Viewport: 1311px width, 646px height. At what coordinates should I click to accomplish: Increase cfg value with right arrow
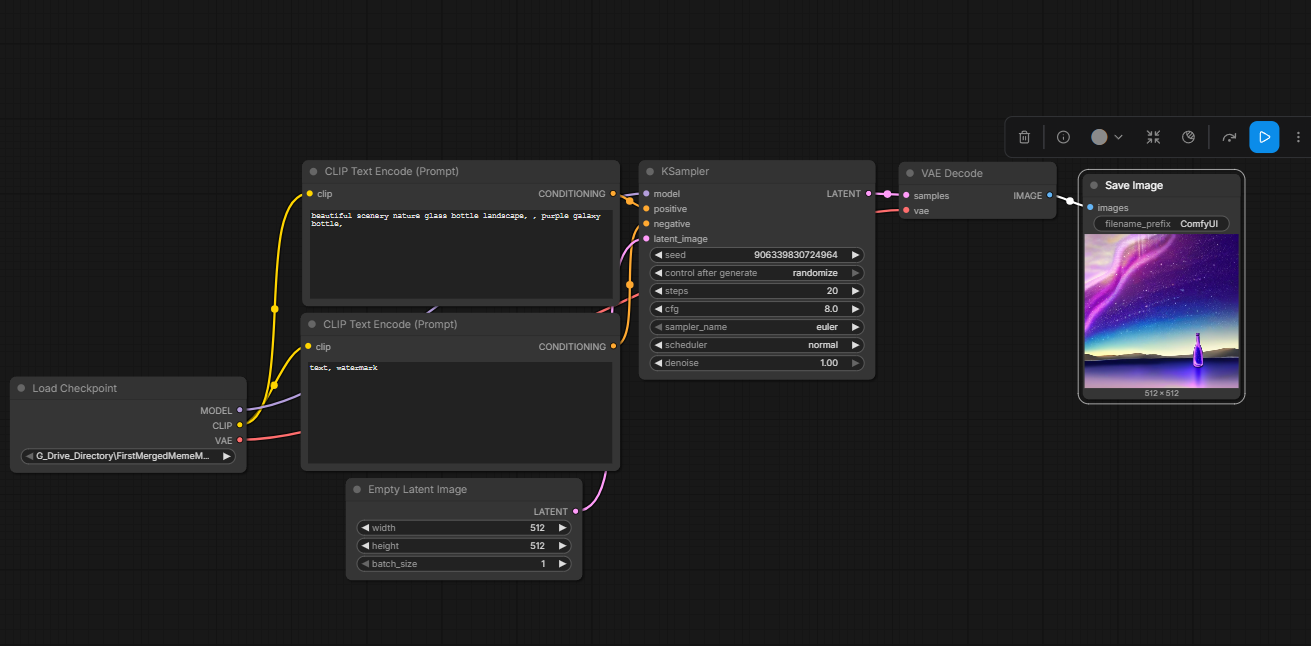[x=855, y=309]
